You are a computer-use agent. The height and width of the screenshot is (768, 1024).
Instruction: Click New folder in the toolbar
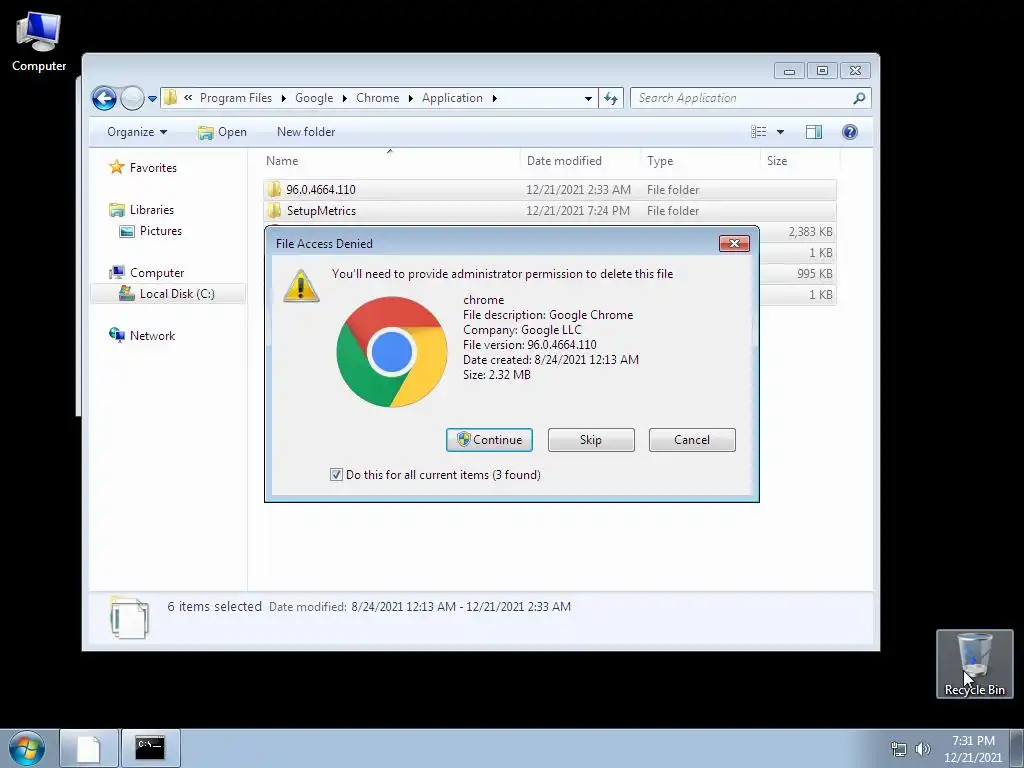(x=306, y=132)
